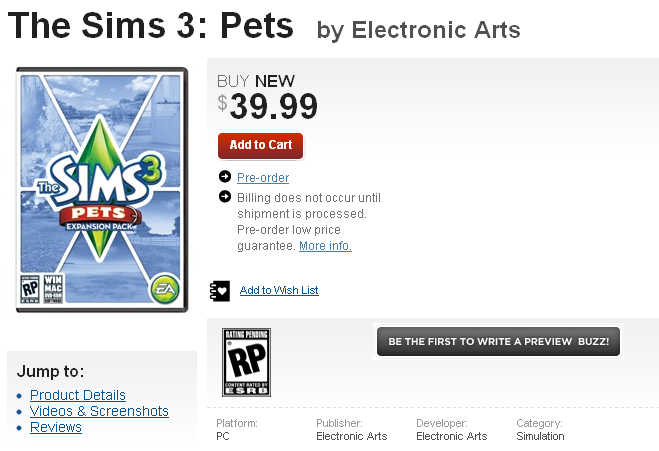
Task: Click the $39.99 price text
Action: 268,105
